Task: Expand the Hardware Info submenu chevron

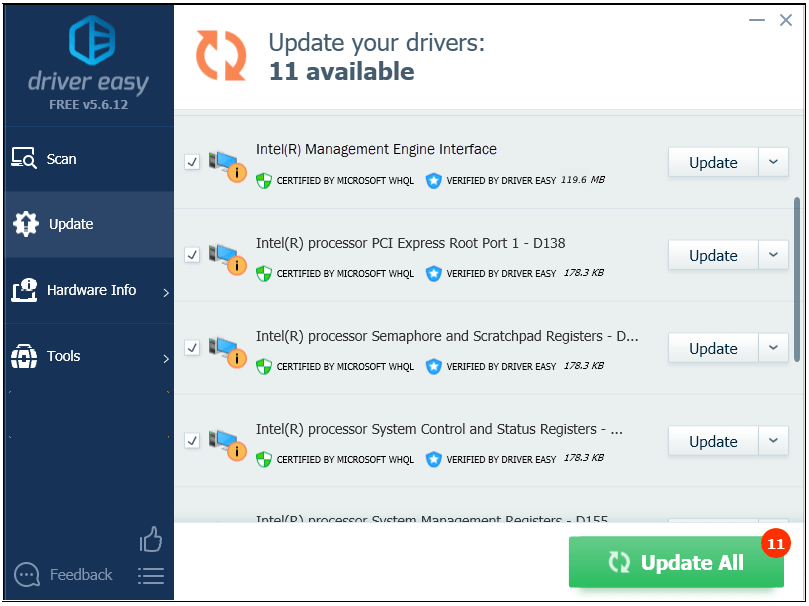Action: 166,290
